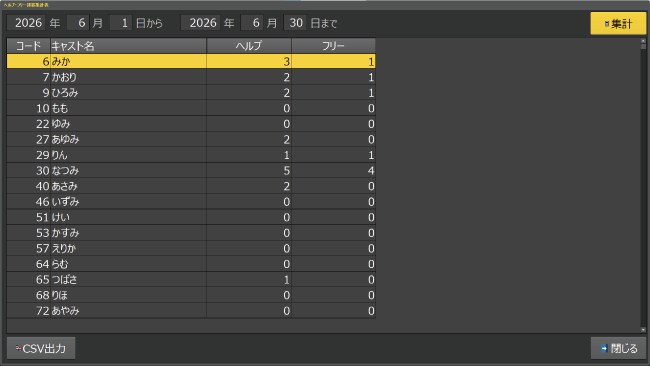Select the row for けい

coord(191,217)
